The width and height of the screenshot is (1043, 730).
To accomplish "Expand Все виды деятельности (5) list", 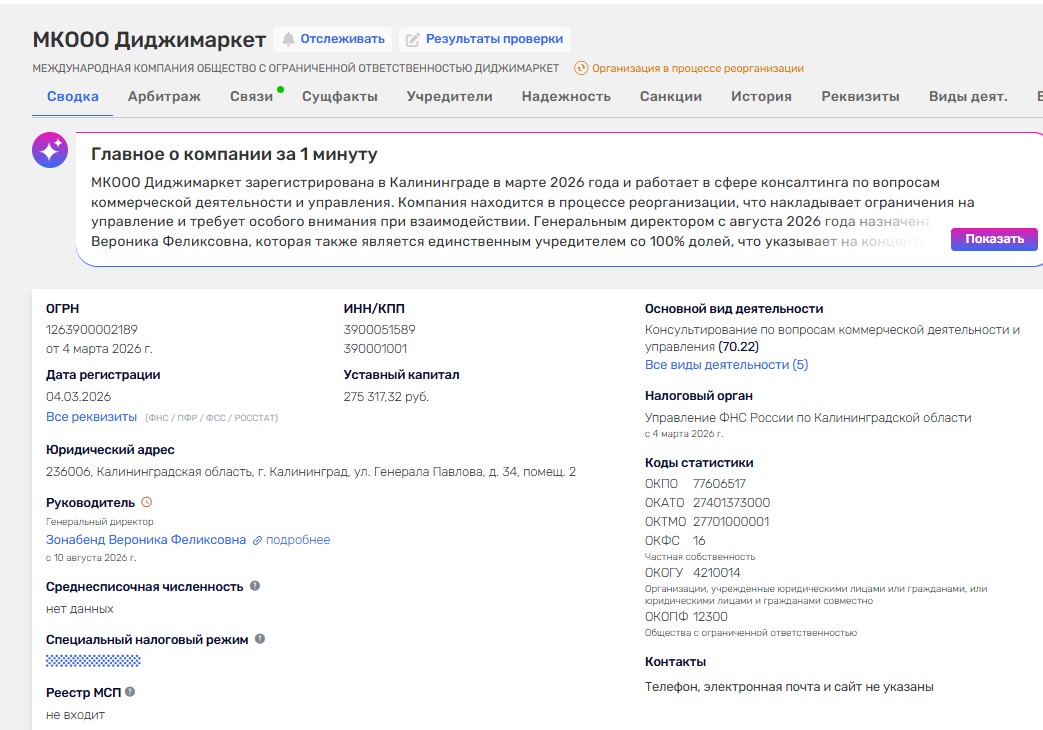I will pyautogui.click(x=726, y=365).
